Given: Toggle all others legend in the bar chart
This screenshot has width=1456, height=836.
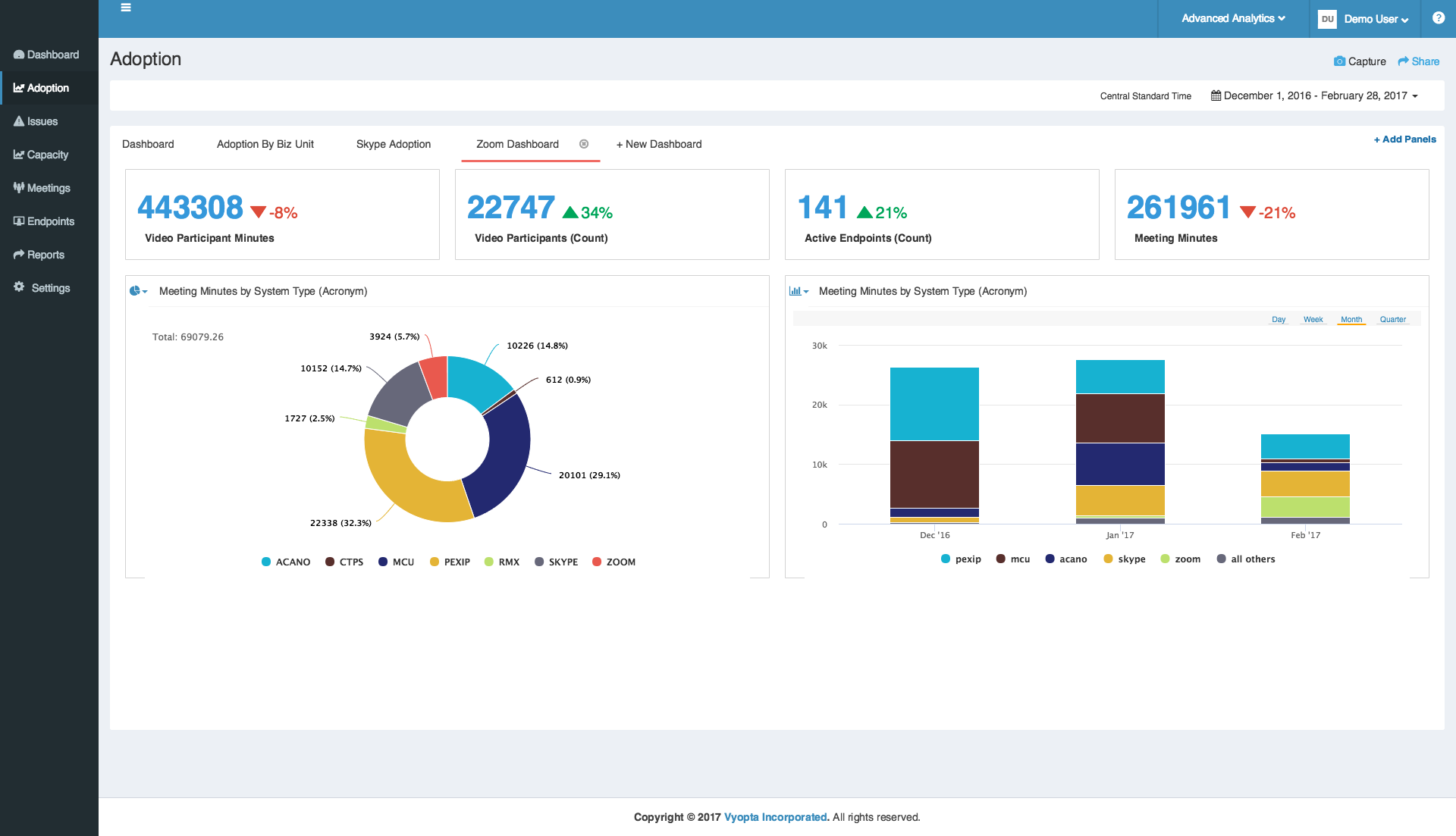Looking at the screenshot, I should (x=1246, y=559).
